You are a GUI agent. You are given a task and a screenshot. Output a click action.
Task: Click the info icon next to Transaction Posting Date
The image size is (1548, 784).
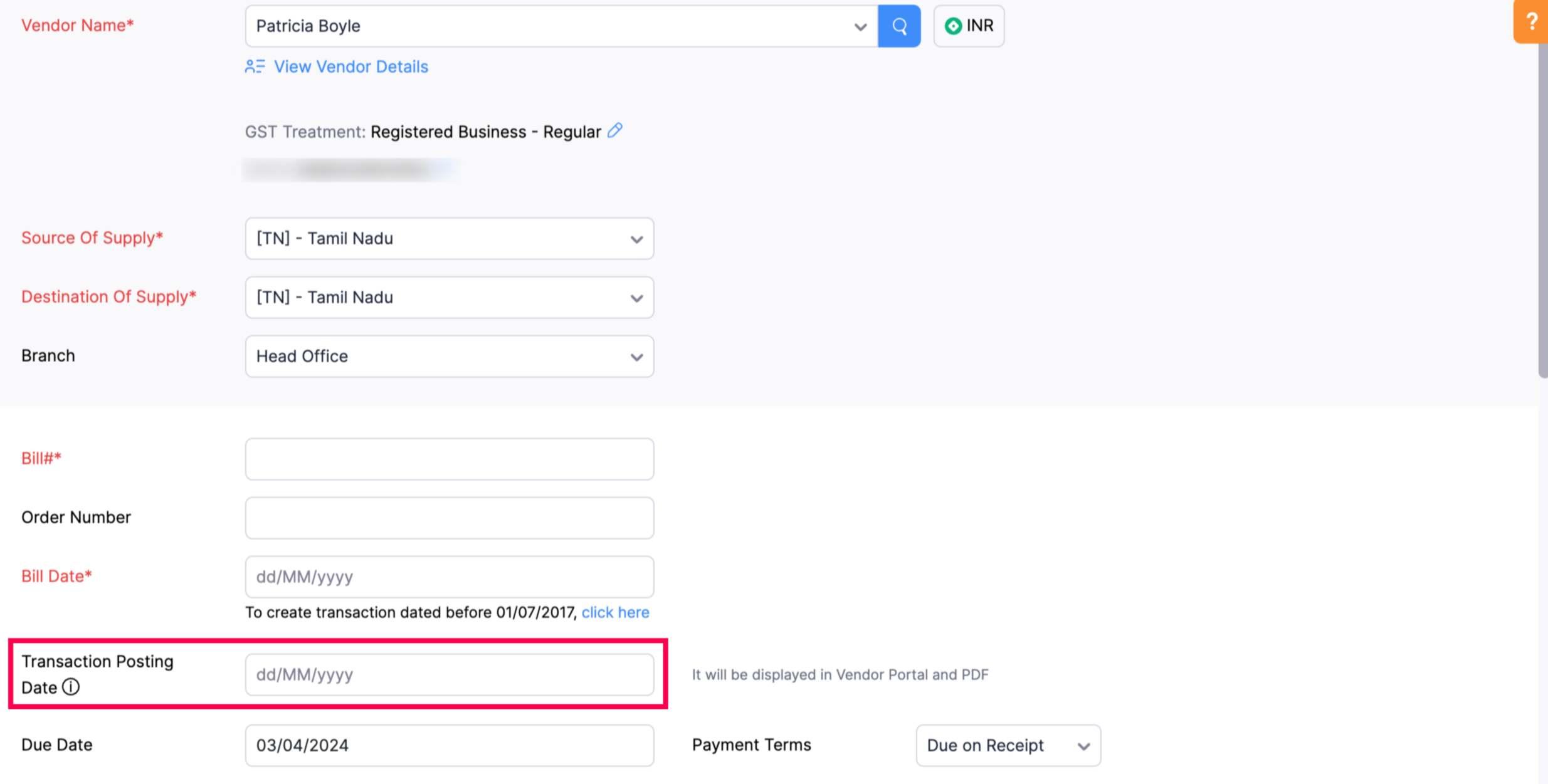(71, 687)
